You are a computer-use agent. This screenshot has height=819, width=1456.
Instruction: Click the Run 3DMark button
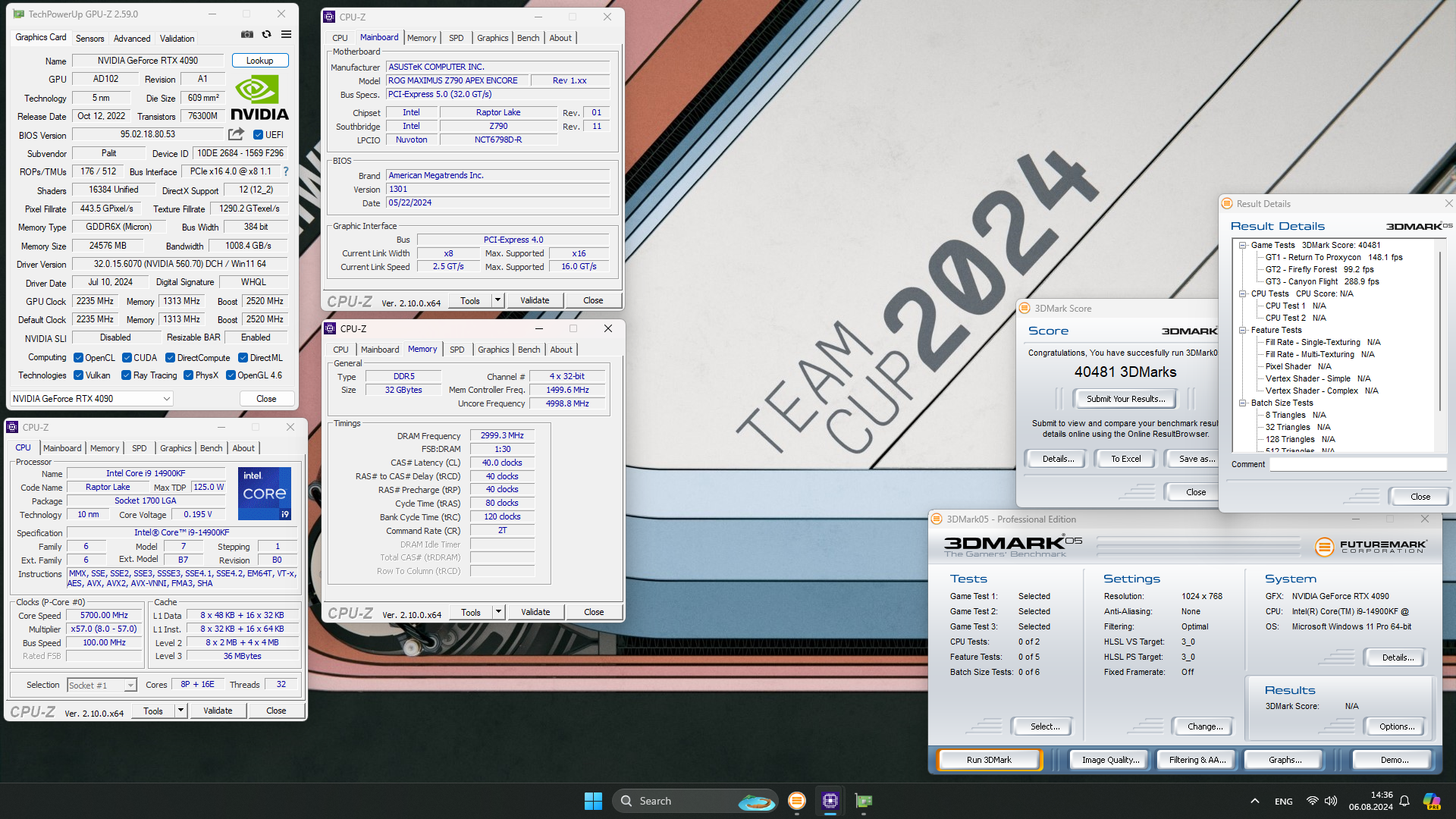coord(989,760)
